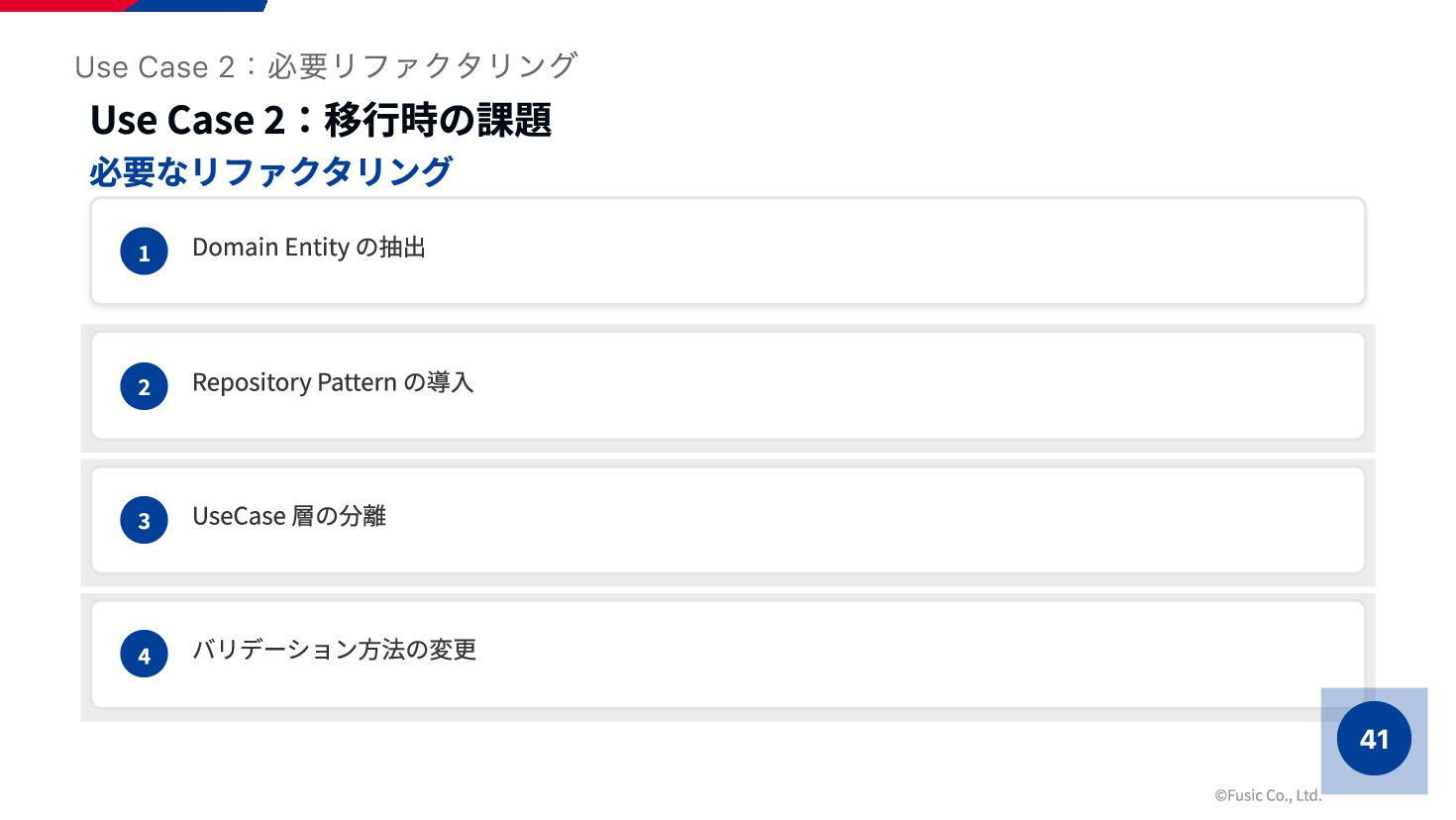This screenshot has height=820, width=1456.
Task: Select the heading Use Case 2:移行時の課題
Action: tap(321, 120)
